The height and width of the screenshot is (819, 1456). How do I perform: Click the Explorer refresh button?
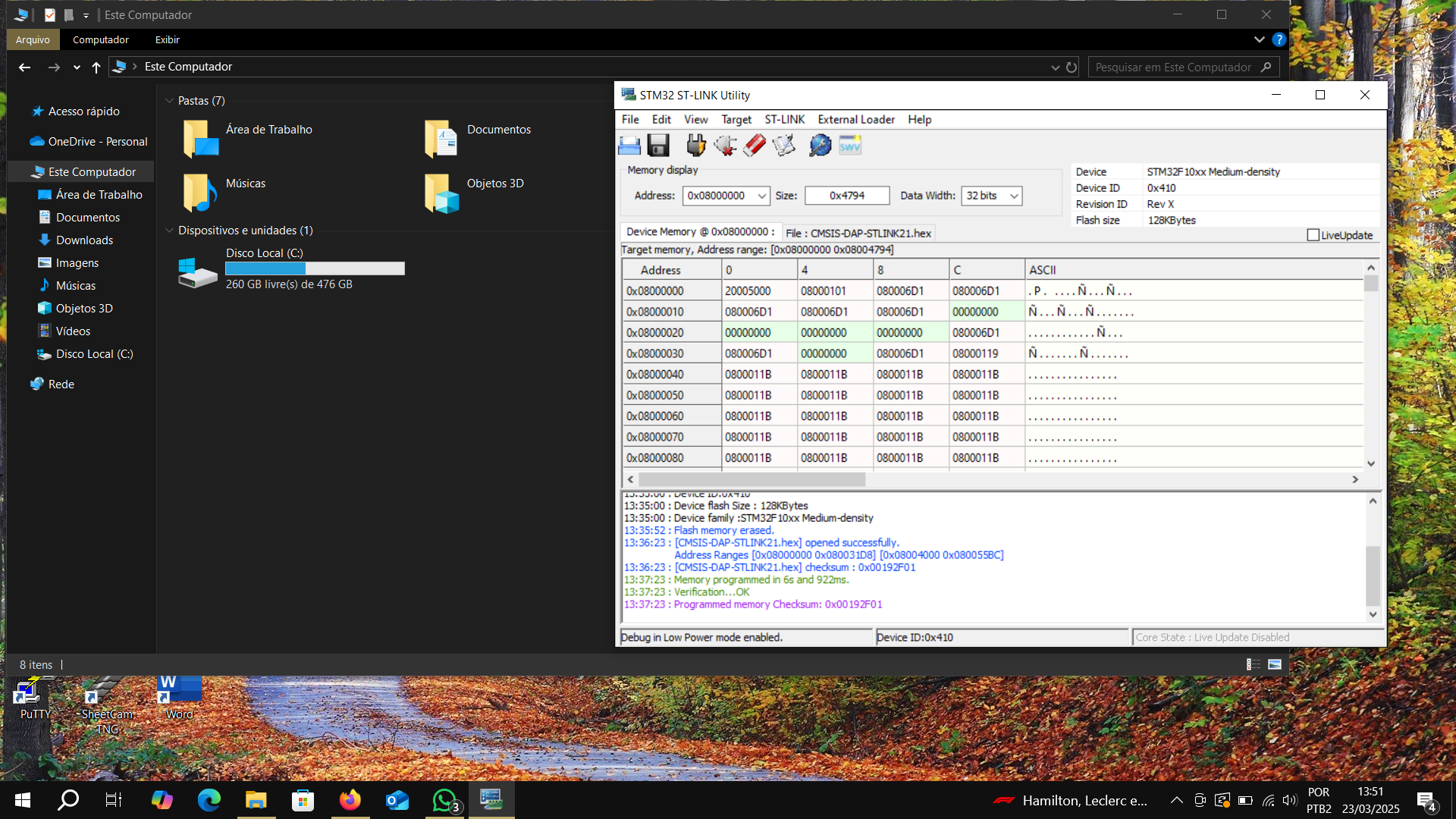click(x=1072, y=67)
